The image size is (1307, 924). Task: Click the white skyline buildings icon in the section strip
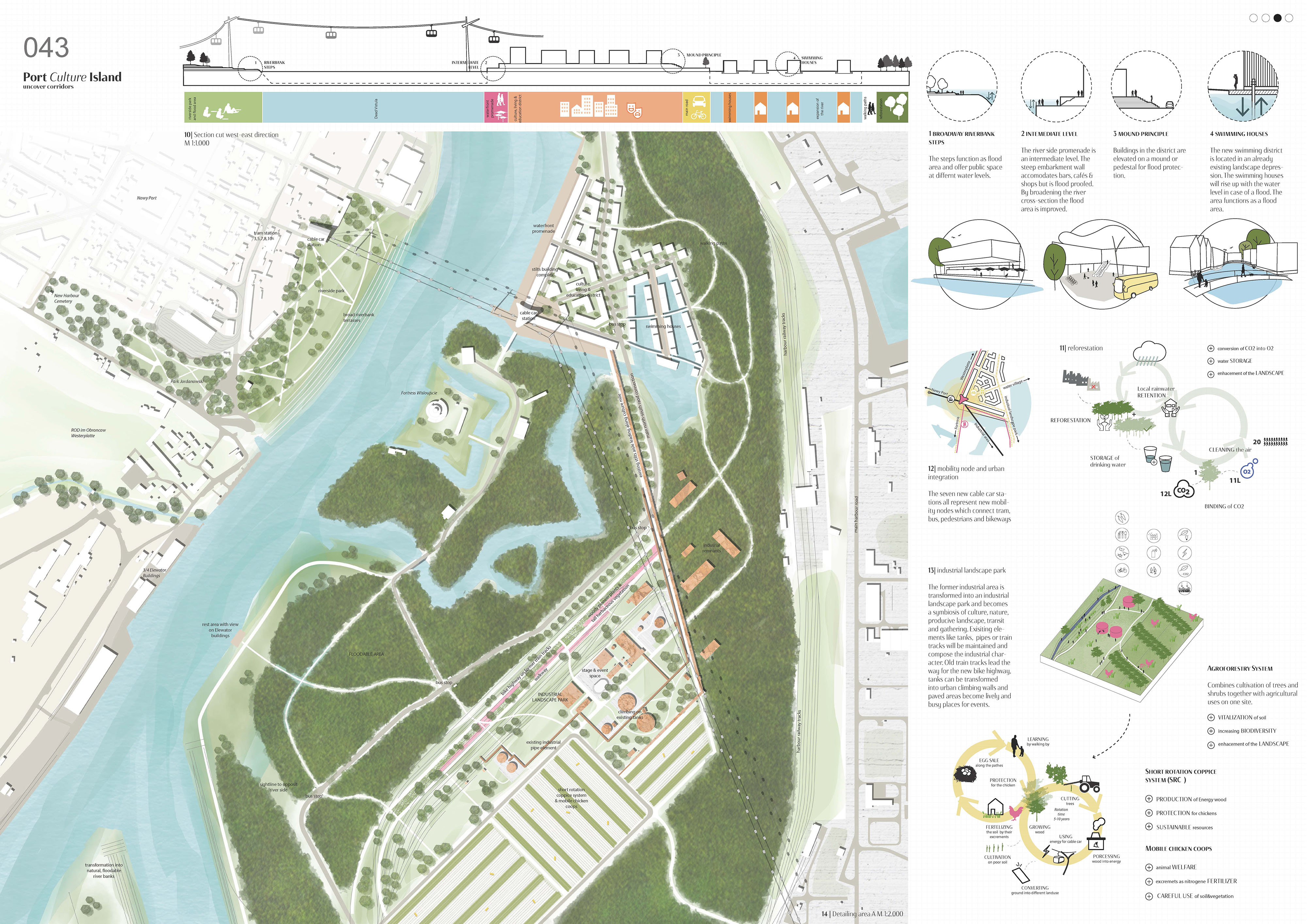tap(589, 105)
